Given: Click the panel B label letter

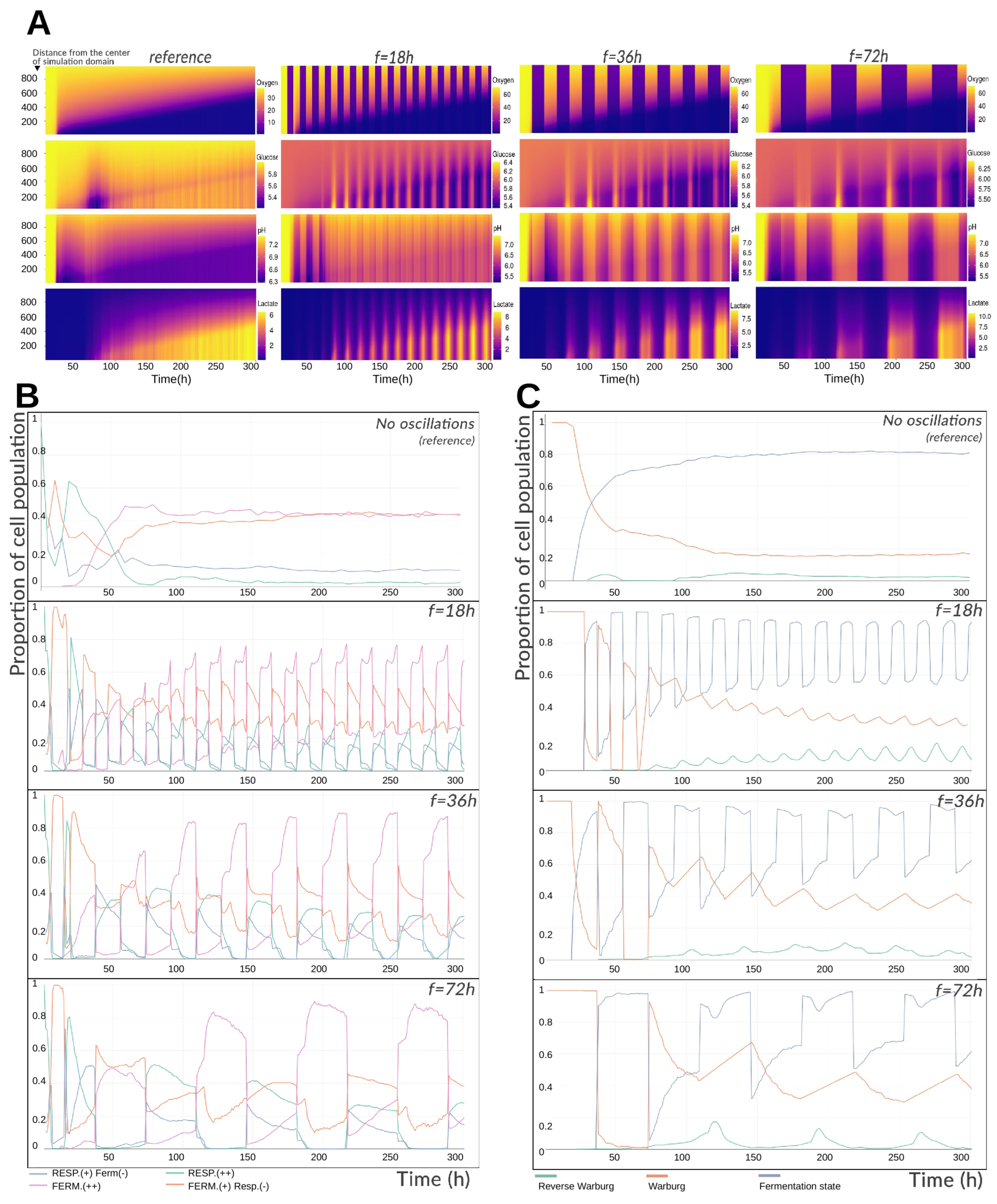Looking at the screenshot, I should coord(27,396).
